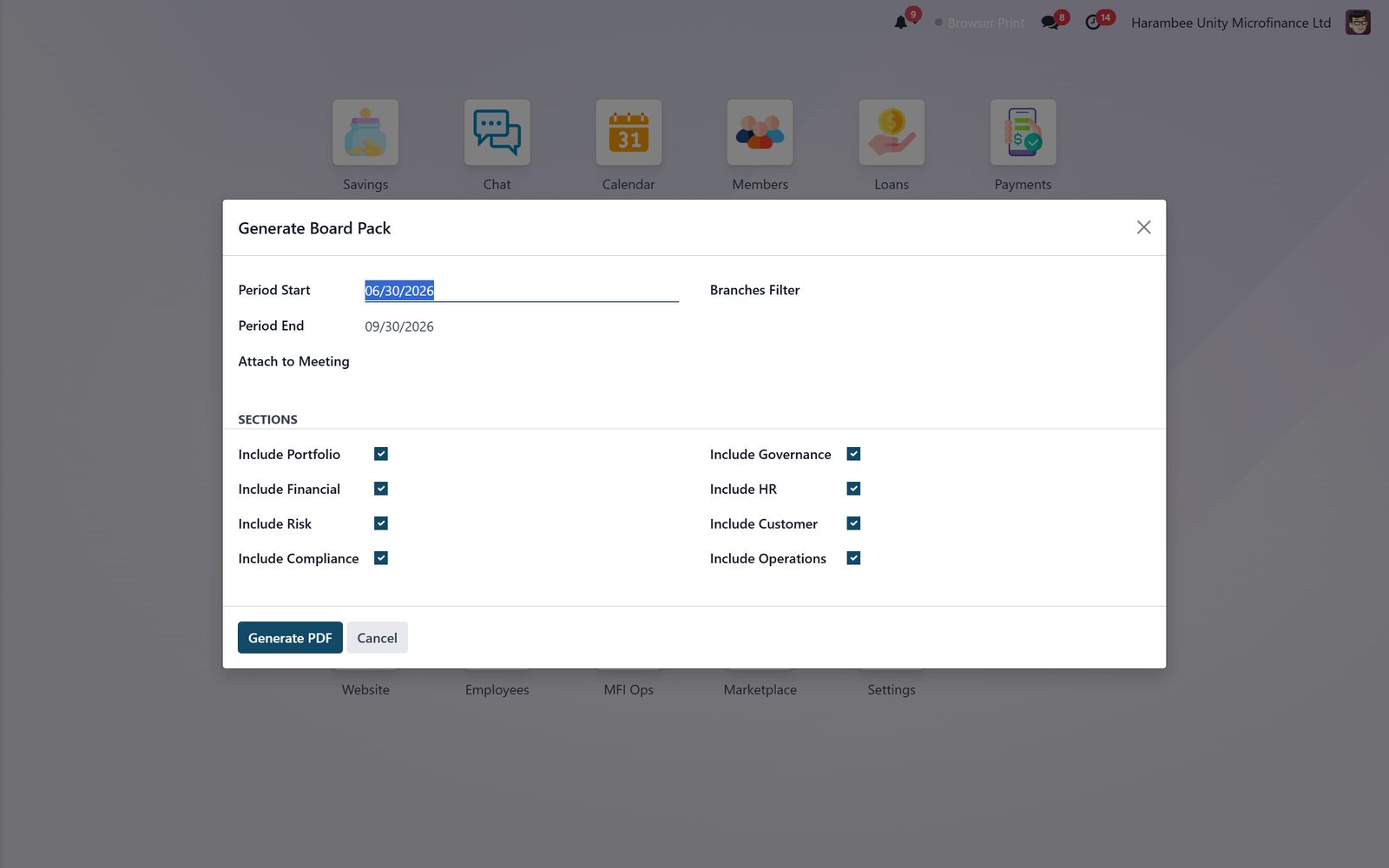1389x868 pixels.
Task: Open the Period End date picker
Action: coord(522,326)
